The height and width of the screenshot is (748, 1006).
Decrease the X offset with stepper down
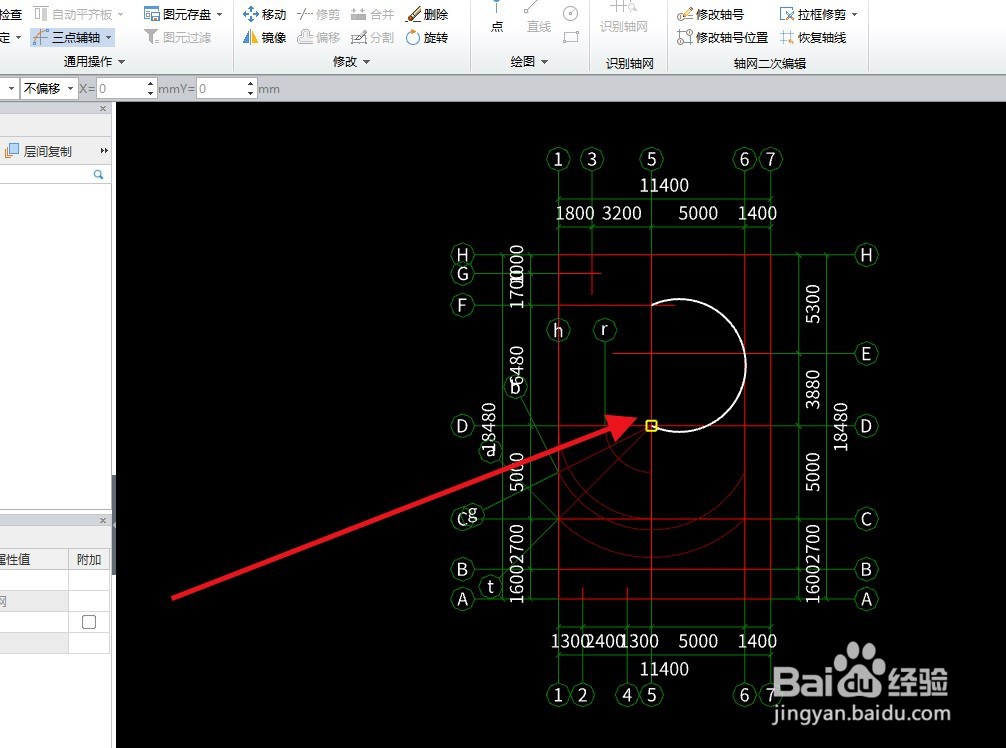tap(151, 94)
